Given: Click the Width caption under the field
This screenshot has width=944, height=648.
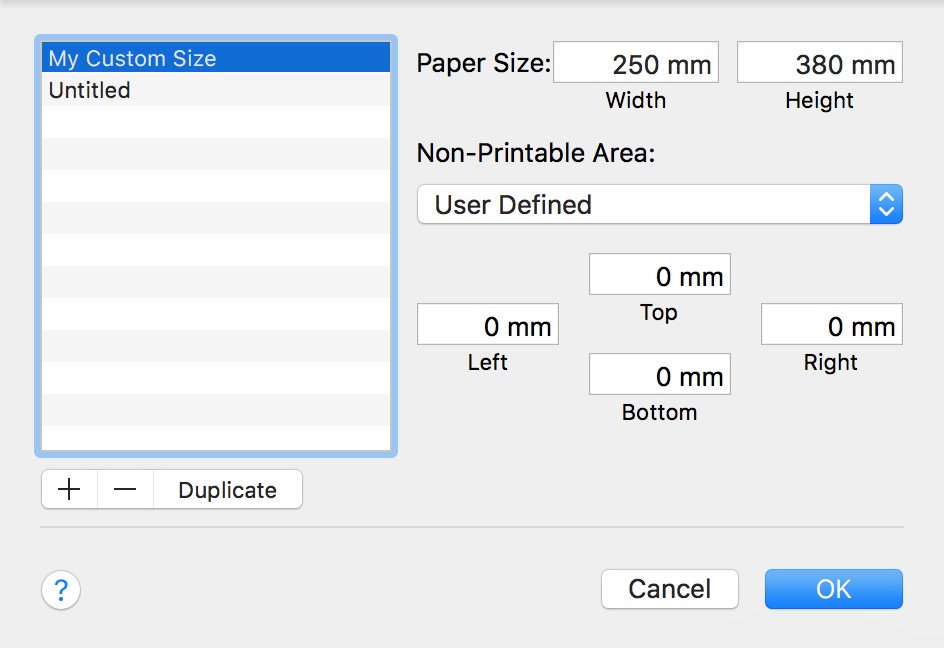Looking at the screenshot, I should pyautogui.click(x=636, y=101).
